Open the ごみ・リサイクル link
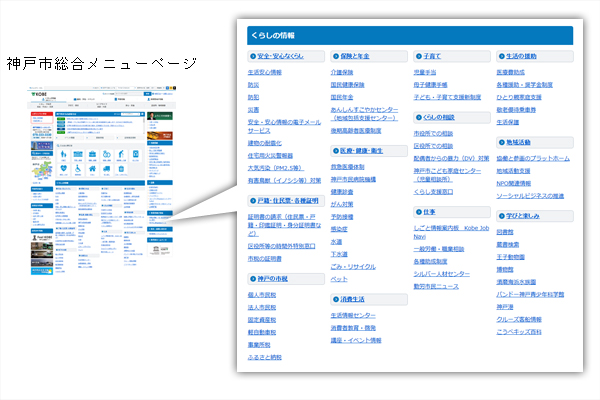The image size is (600, 400). 353,267
